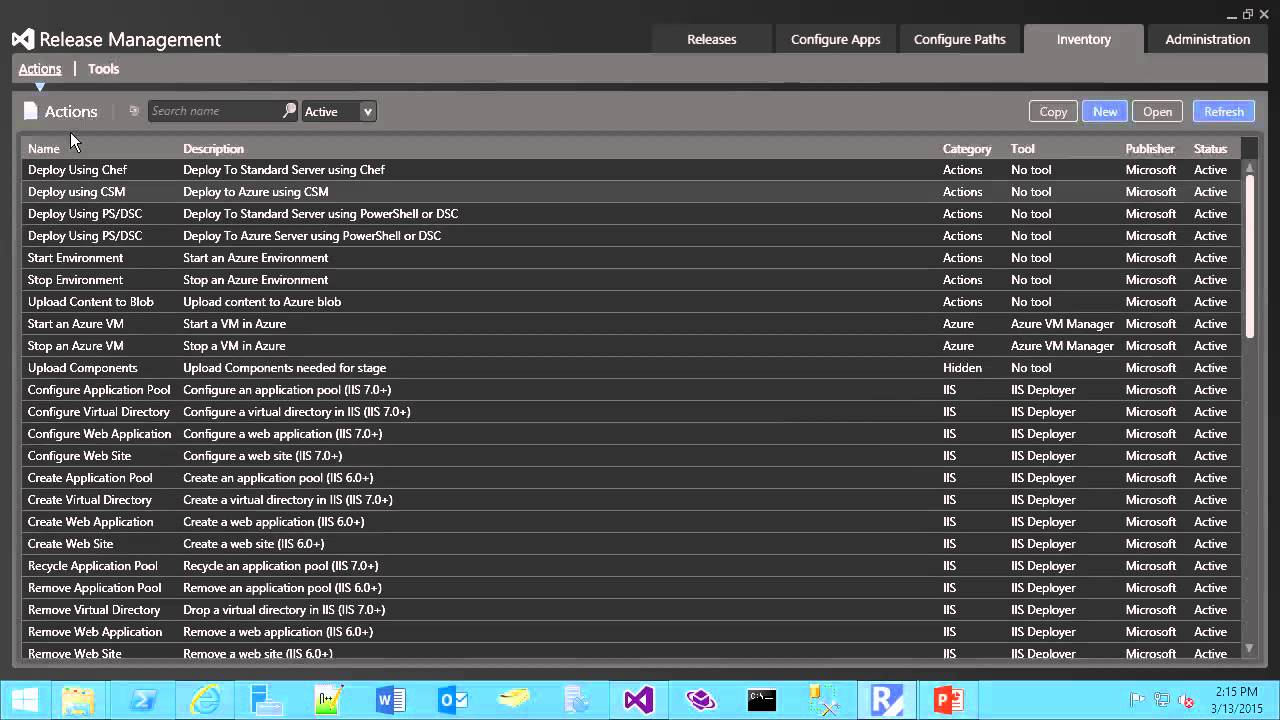This screenshot has height=720, width=1280.
Task: Select the Create Virtual Directory row
Action: click(631, 500)
